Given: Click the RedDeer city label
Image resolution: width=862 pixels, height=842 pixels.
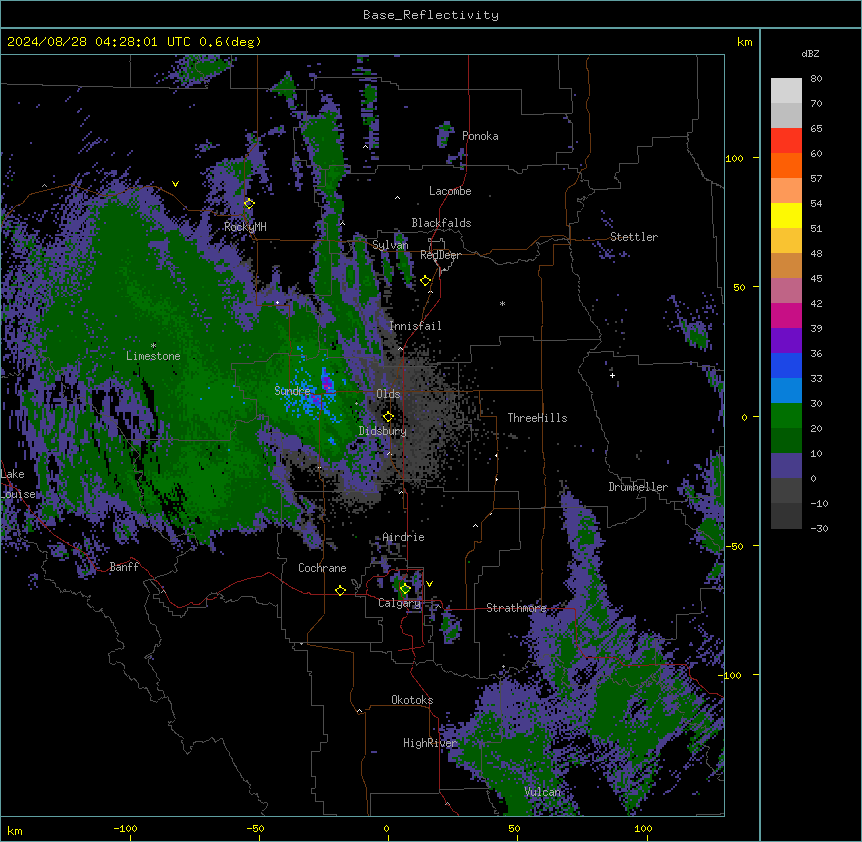Looking at the screenshot, I should [x=440, y=255].
